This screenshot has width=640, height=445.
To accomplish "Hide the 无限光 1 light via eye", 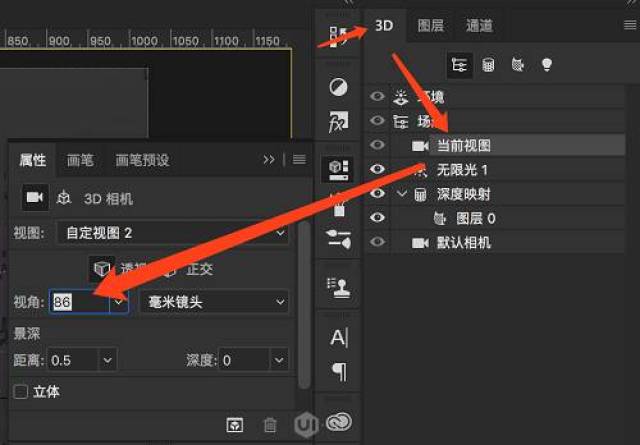I will click(377, 169).
